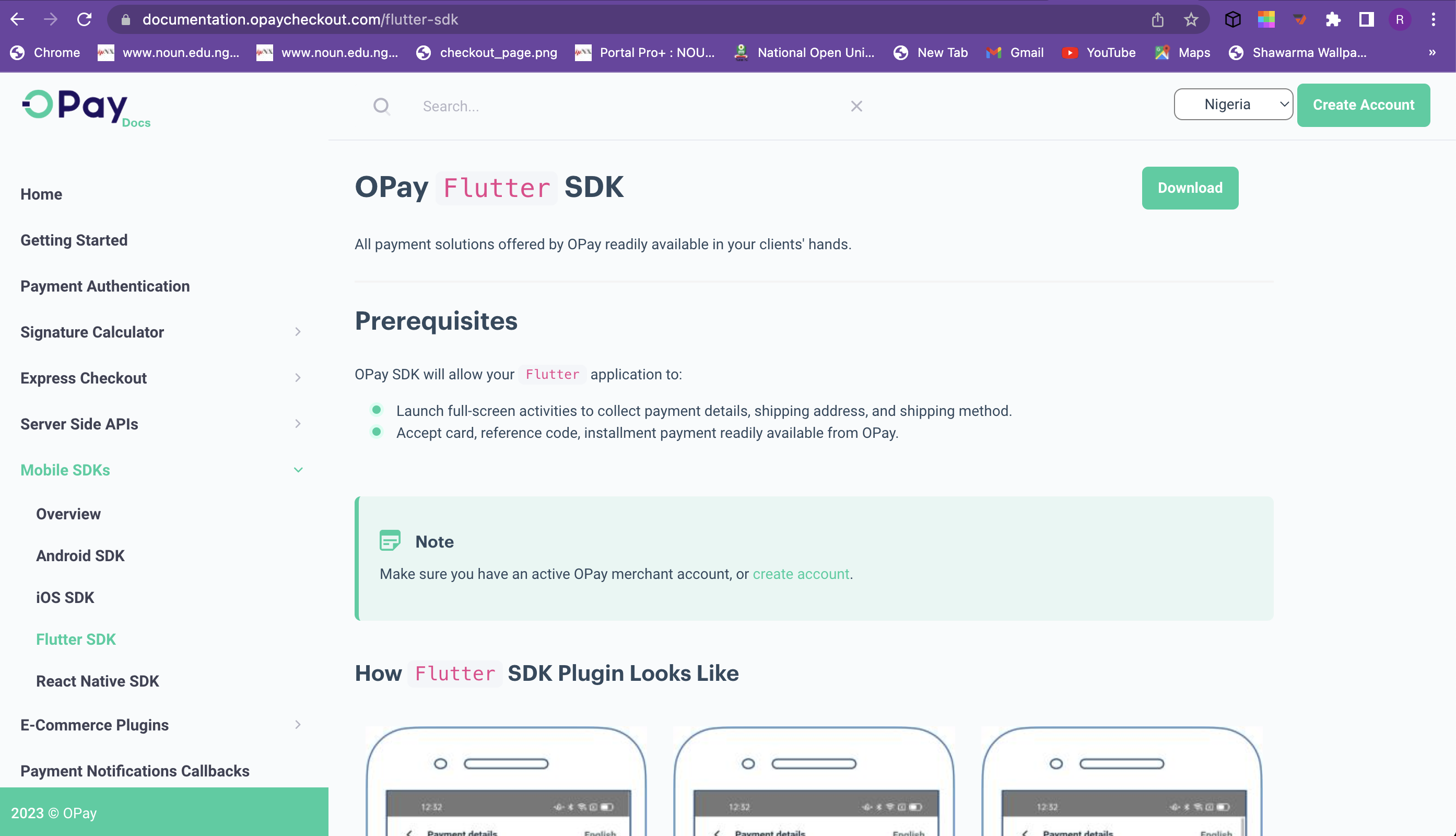Click the bookmark star icon in address bar

tap(1191, 19)
